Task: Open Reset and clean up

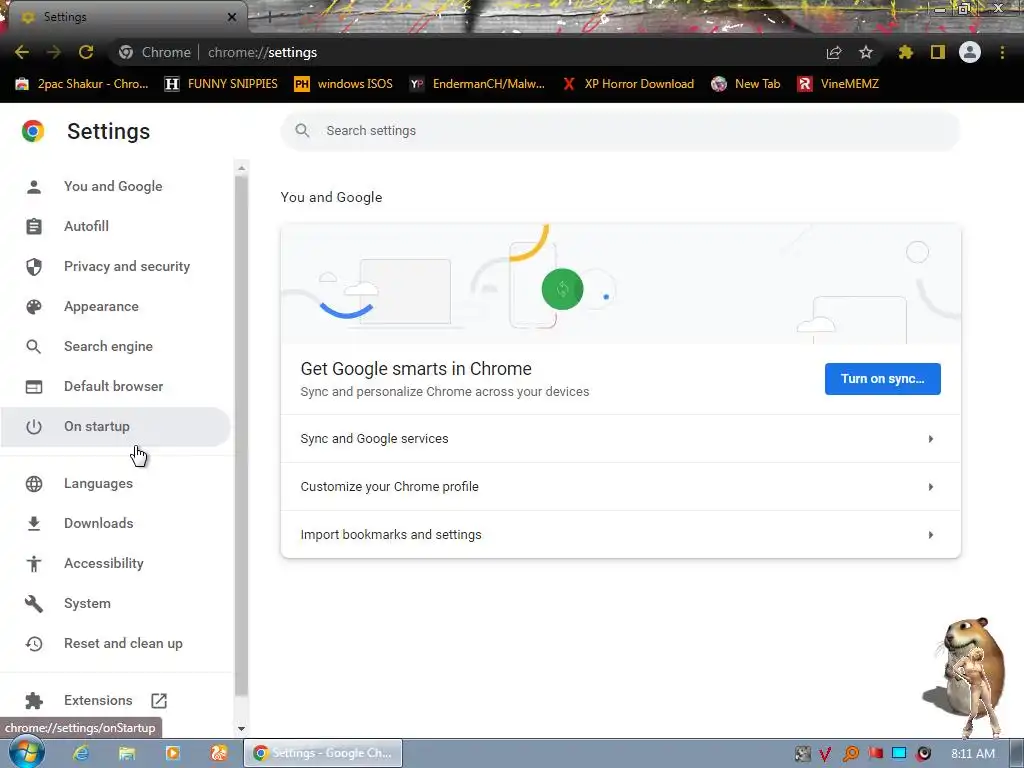Action: [x=115, y=643]
